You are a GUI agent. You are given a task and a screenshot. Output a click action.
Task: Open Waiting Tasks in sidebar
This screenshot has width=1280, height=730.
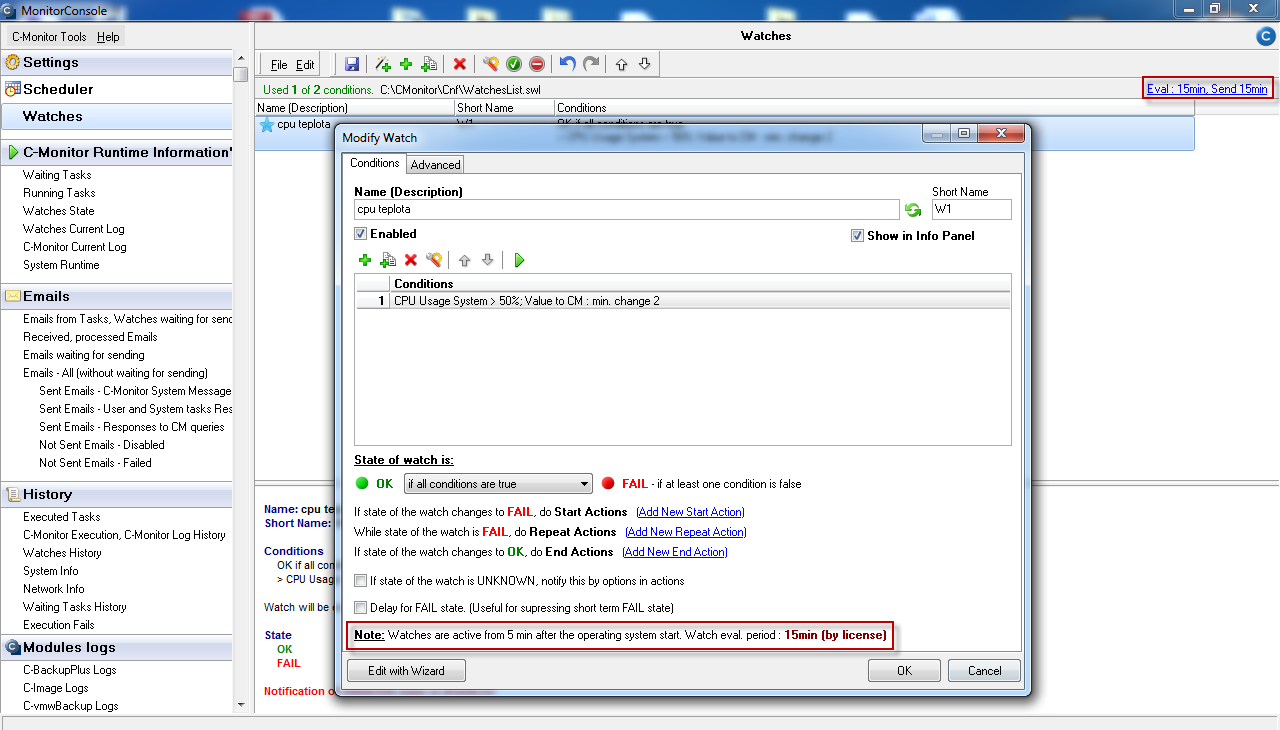click(57, 175)
